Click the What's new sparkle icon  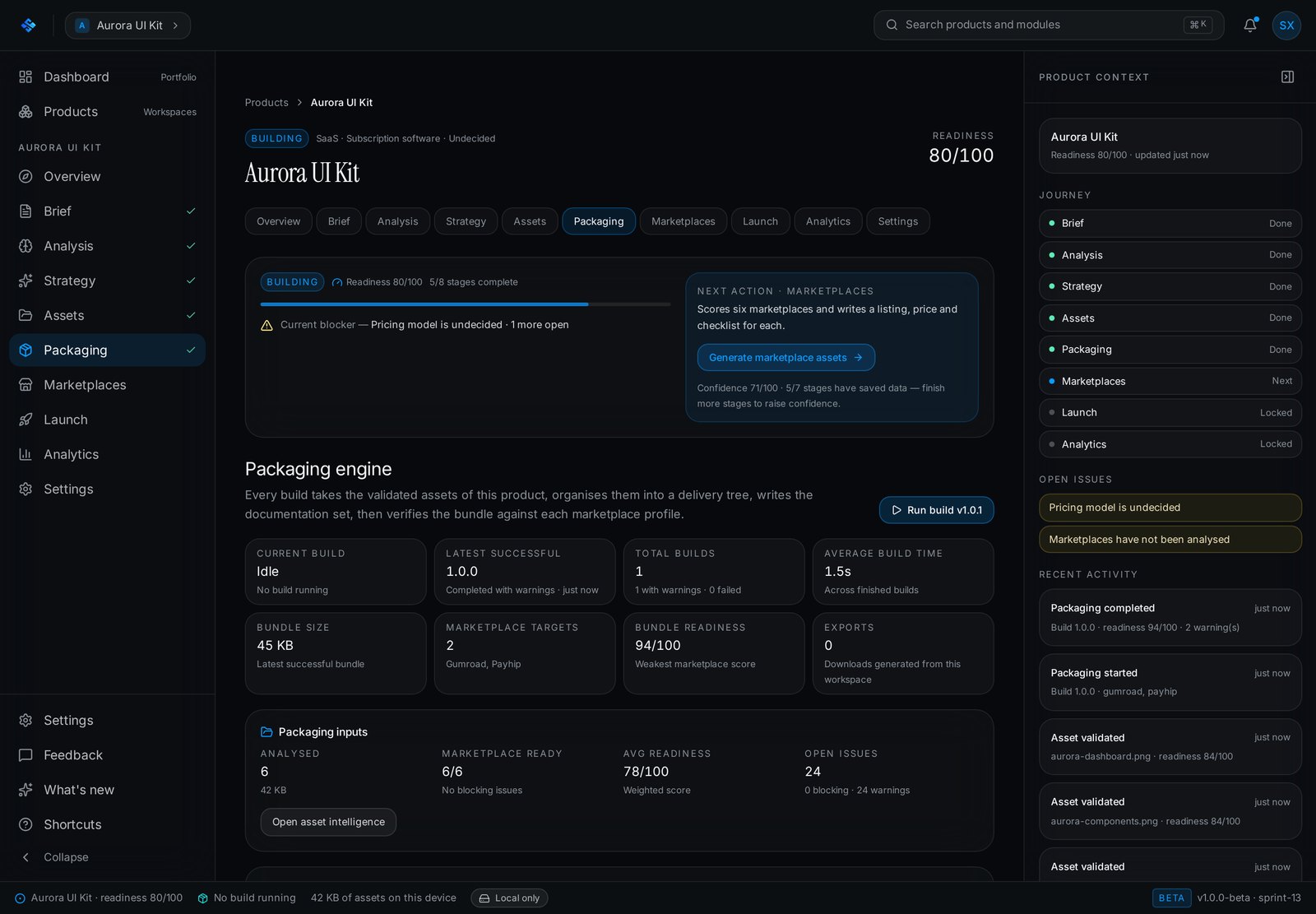point(25,790)
